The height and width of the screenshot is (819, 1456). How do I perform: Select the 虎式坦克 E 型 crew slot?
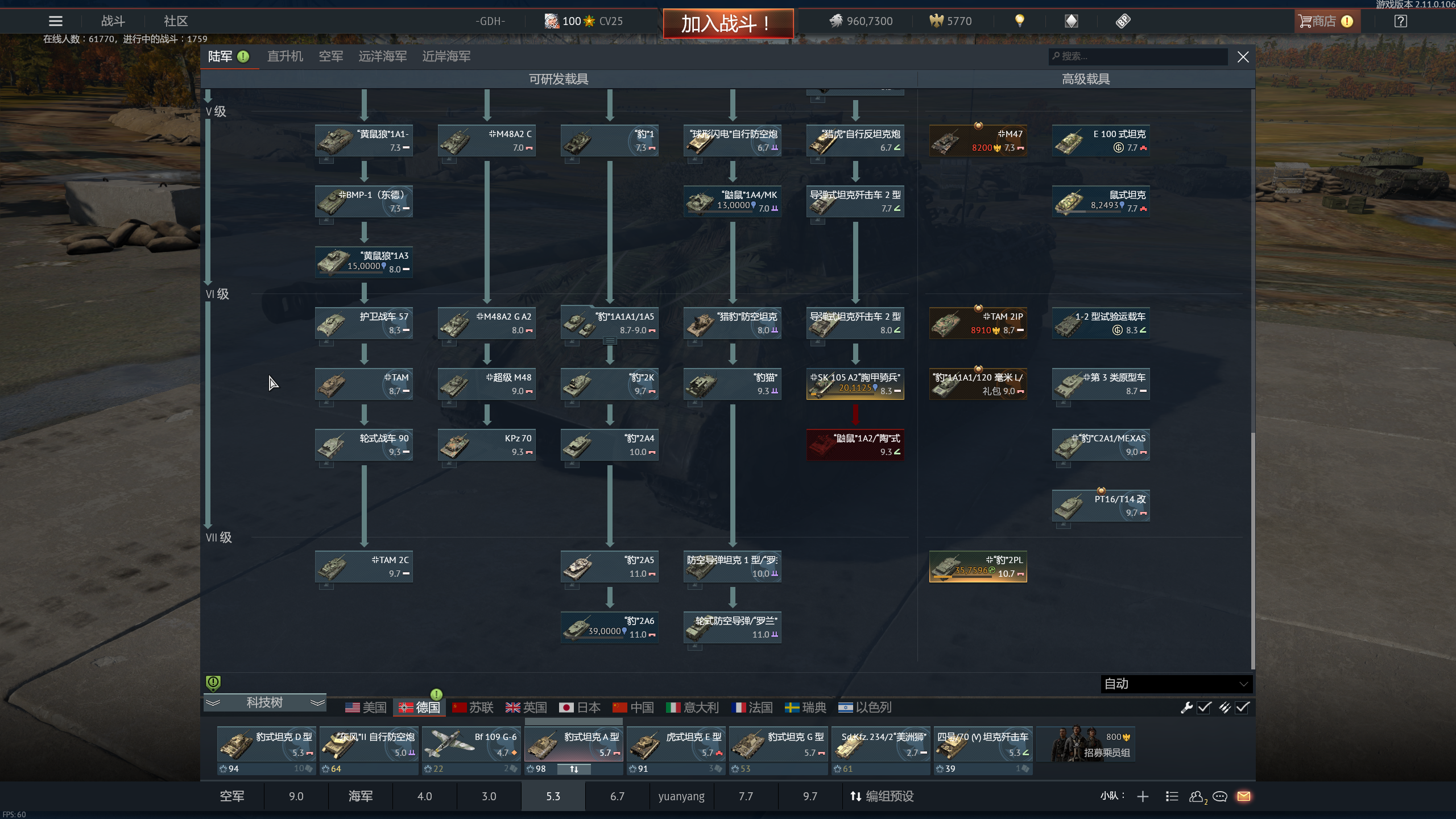[x=676, y=745]
